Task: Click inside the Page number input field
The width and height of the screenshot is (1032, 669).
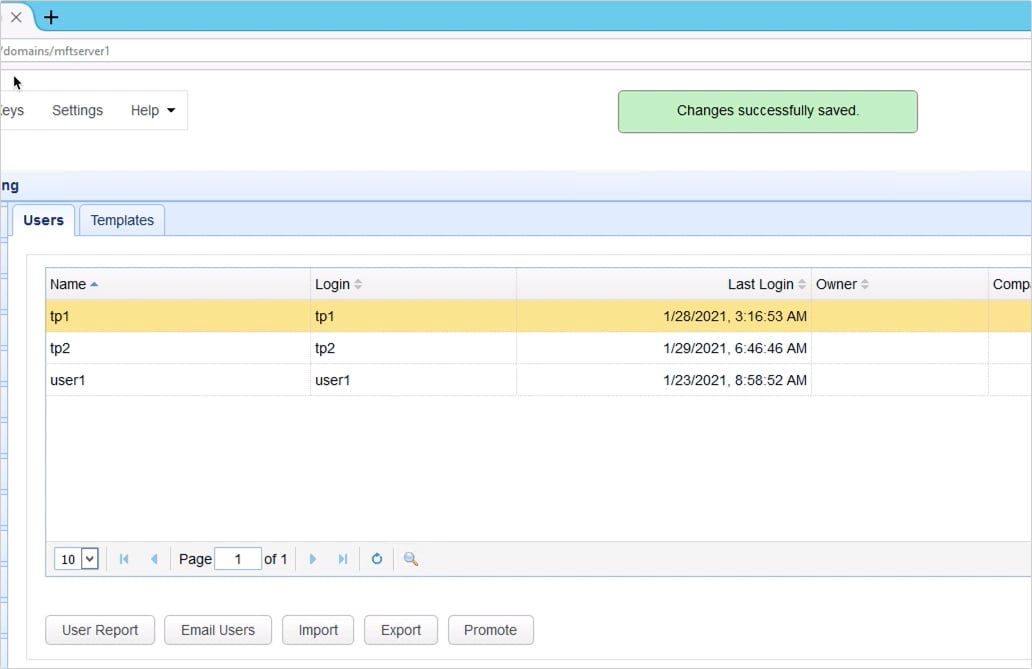Action: coord(238,559)
